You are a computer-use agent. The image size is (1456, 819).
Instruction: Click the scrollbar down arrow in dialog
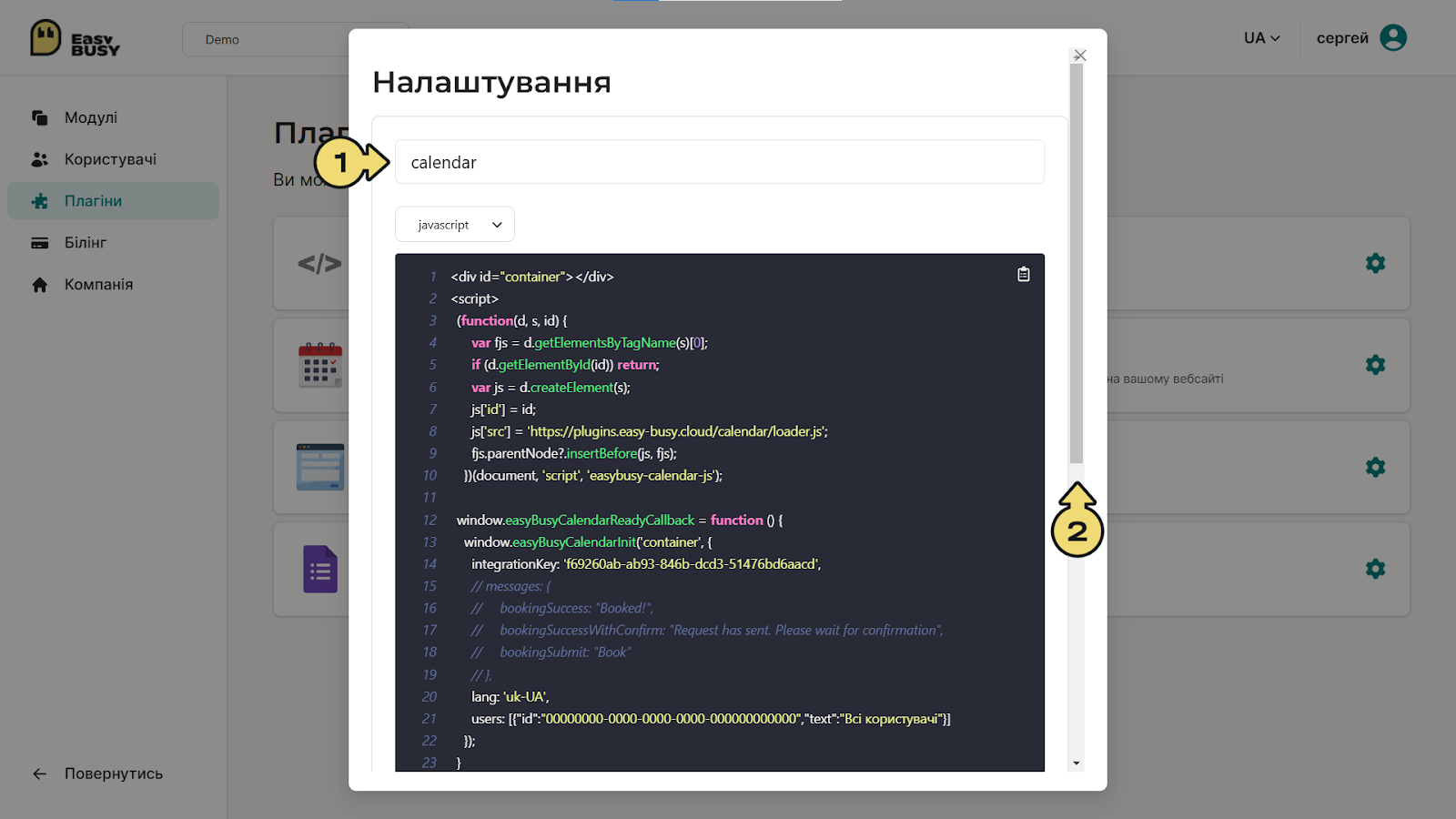[1077, 763]
